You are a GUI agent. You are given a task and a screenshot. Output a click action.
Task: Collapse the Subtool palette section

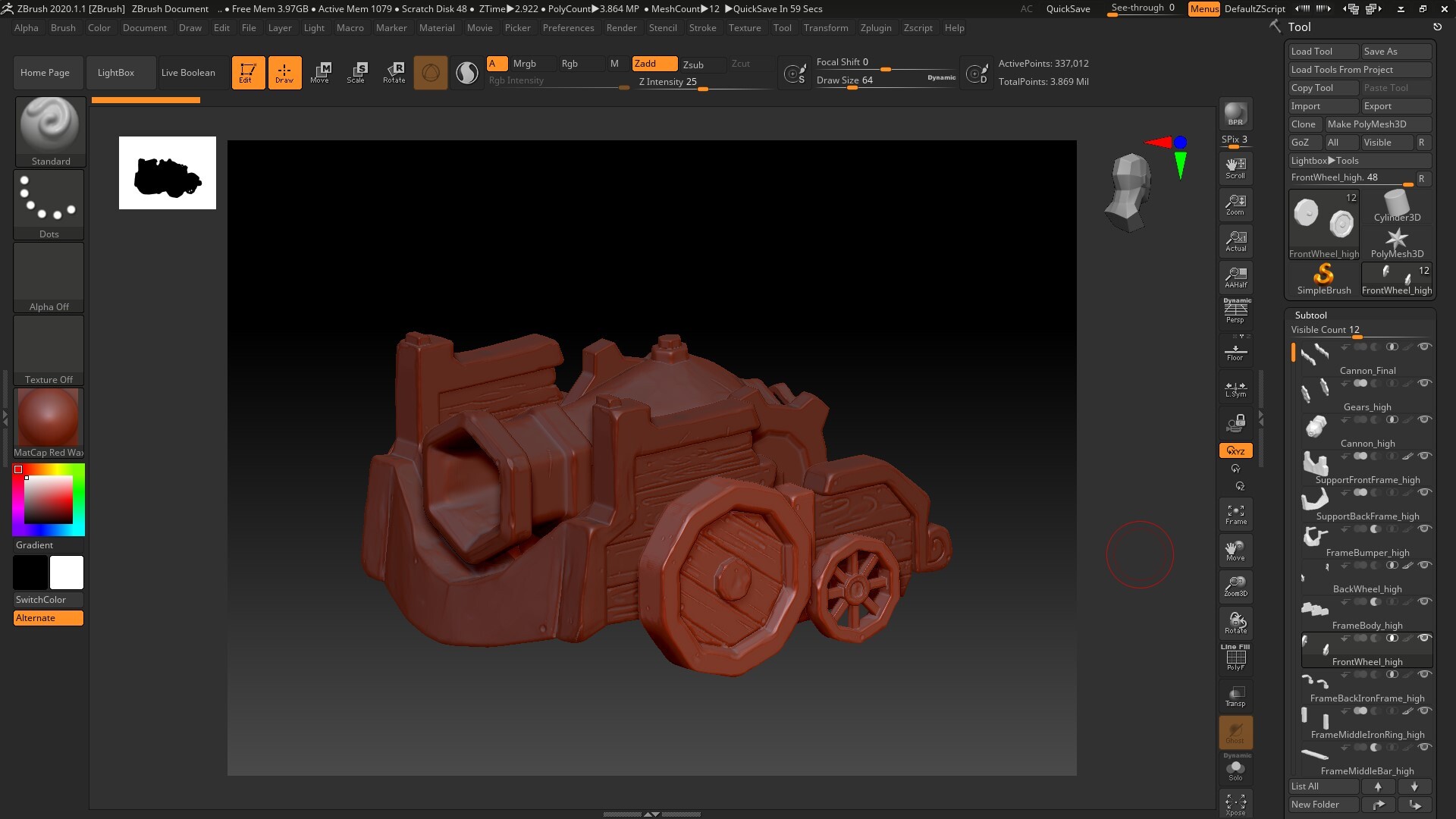pos(1310,315)
